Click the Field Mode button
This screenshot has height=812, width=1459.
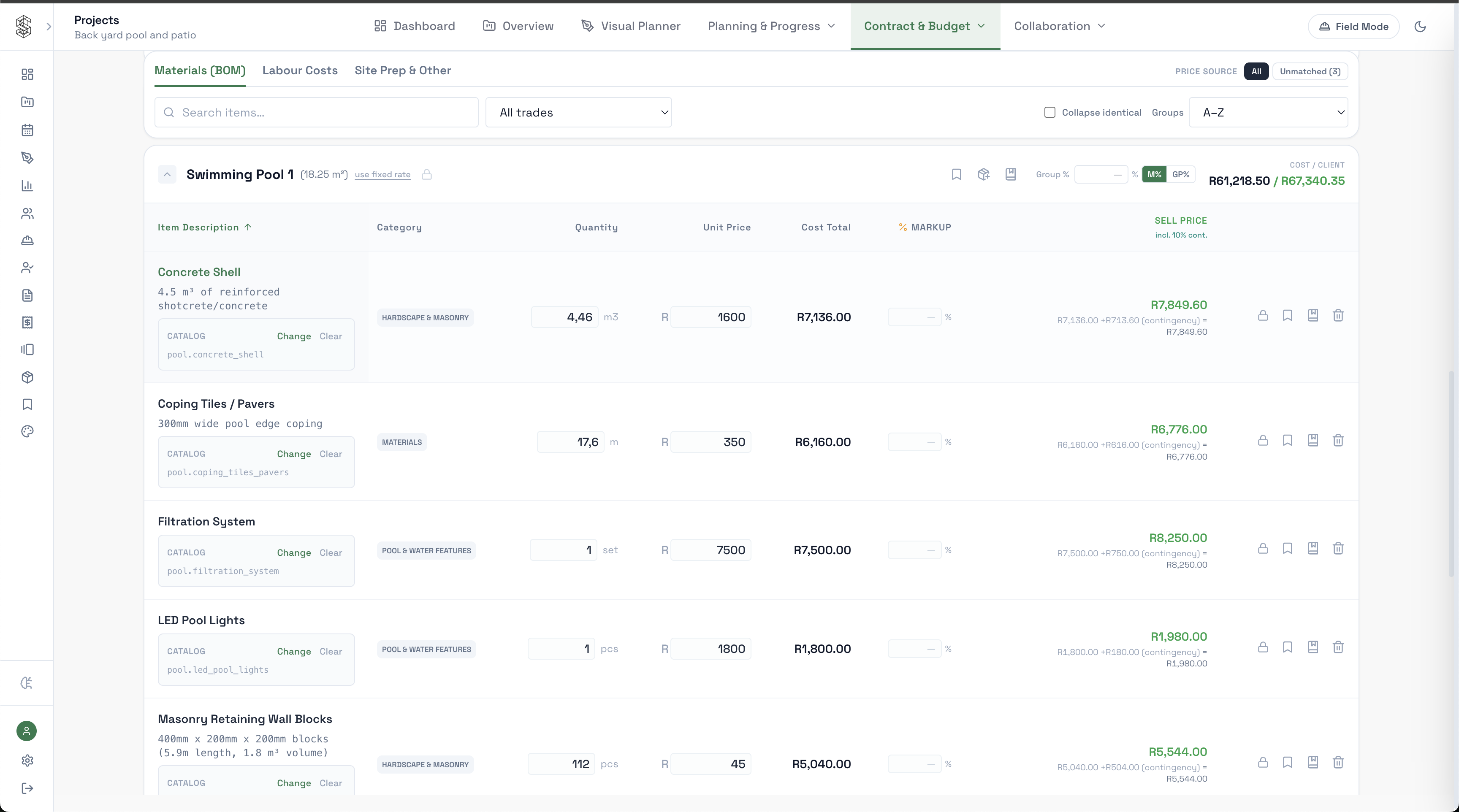click(x=1353, y=27)
